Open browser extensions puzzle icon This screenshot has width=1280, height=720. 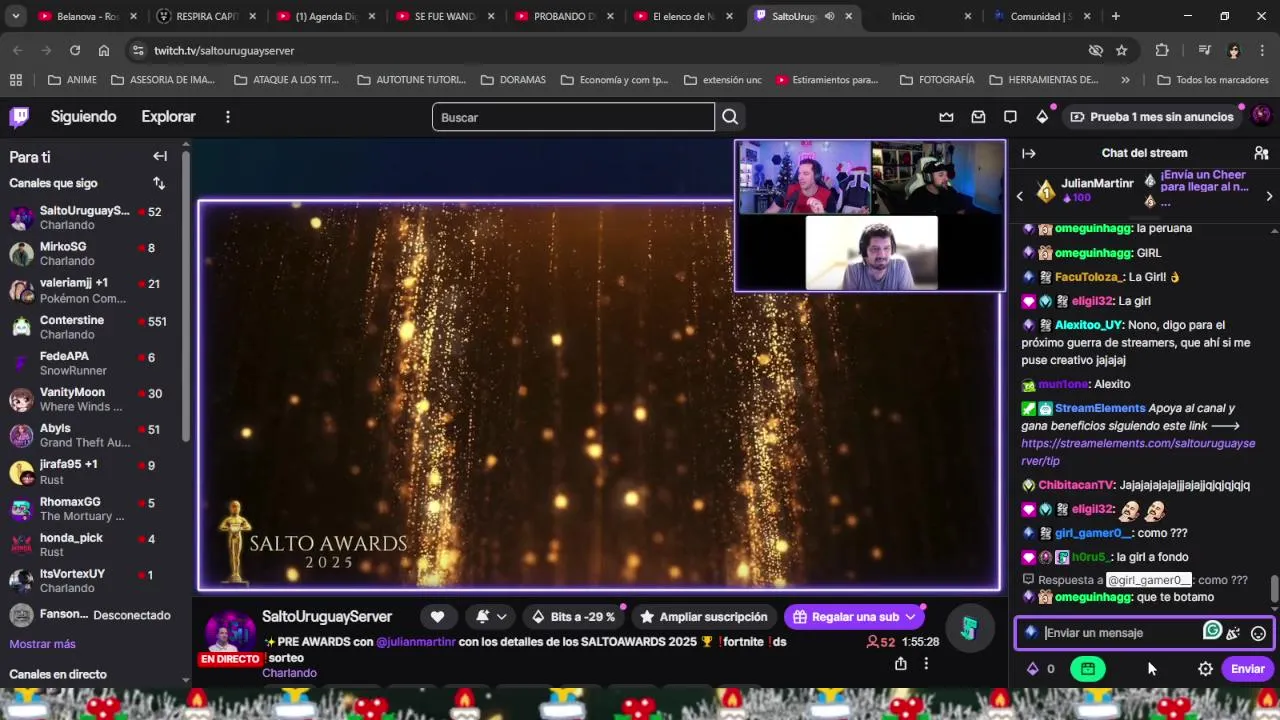(x=1162, y=50)
